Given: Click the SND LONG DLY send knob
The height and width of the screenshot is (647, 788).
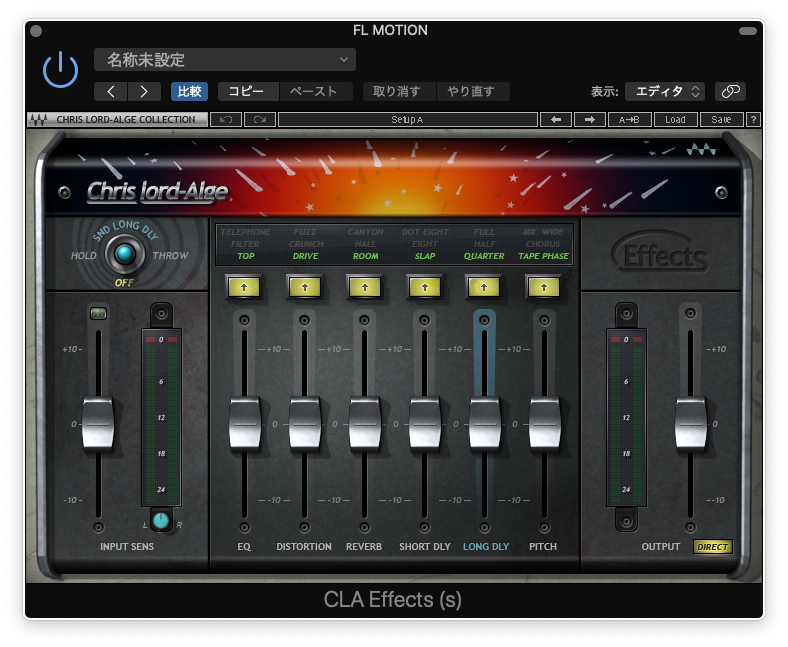Looking at the screenshot, I should (x=125, y=254).
